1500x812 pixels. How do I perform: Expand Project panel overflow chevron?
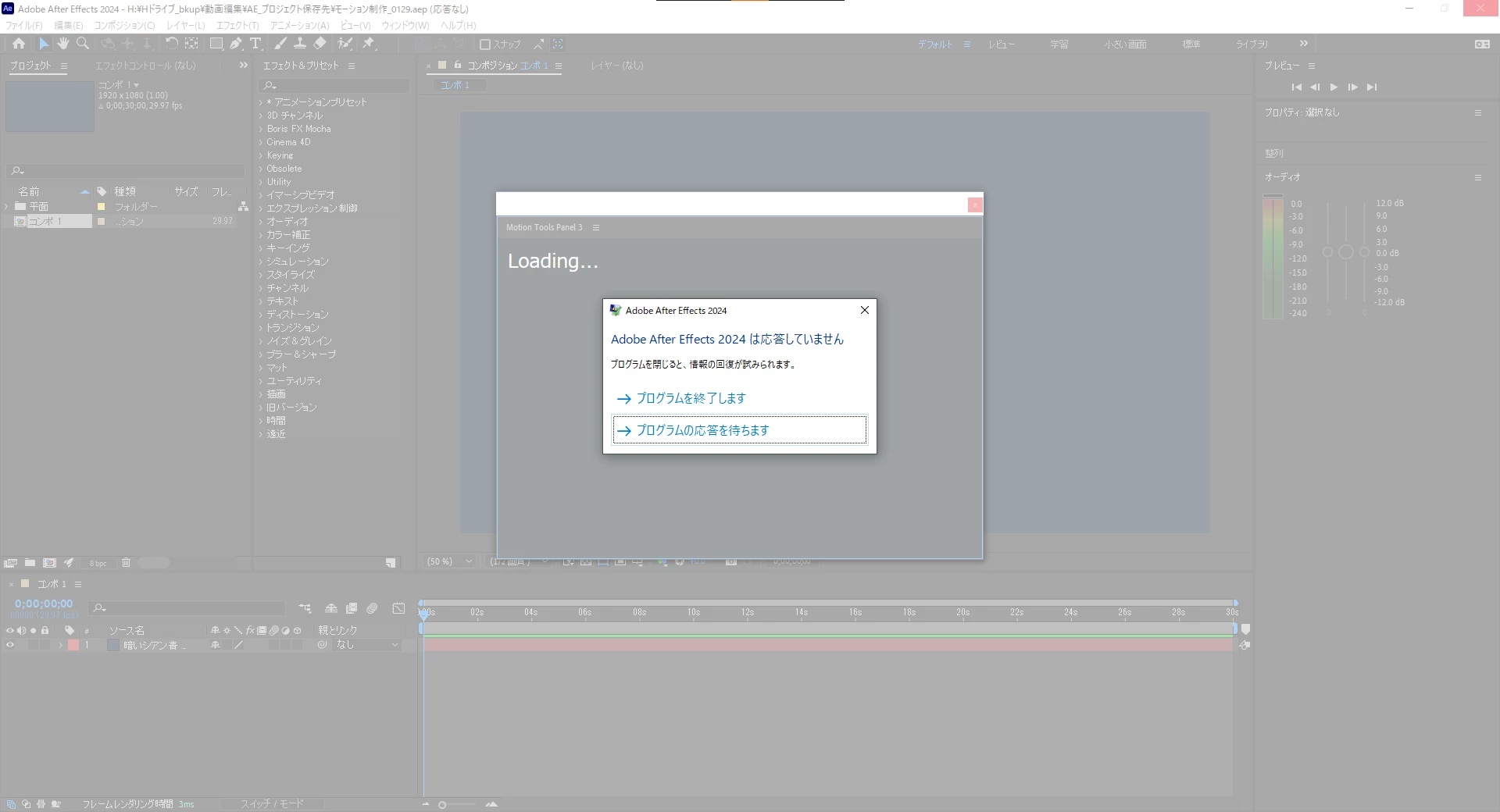[x=243, y=66]
